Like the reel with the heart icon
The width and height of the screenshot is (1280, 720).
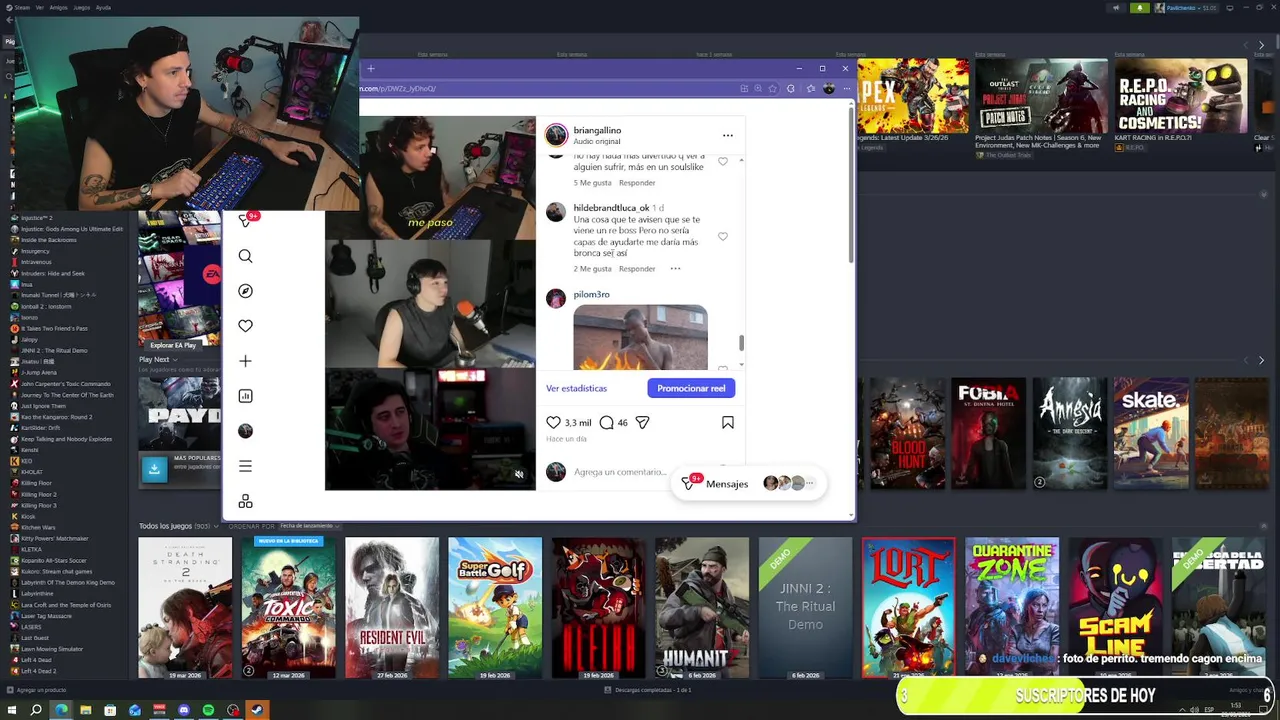click(x=553, y=423)
